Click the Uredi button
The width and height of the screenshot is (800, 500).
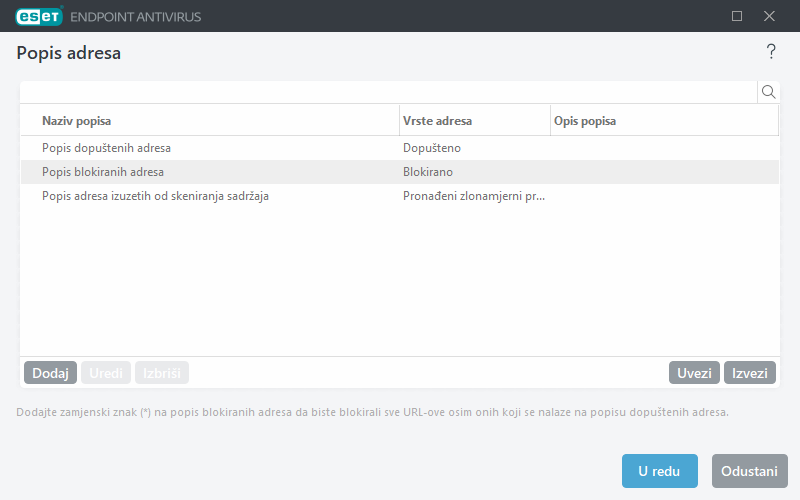coord(106,373)
